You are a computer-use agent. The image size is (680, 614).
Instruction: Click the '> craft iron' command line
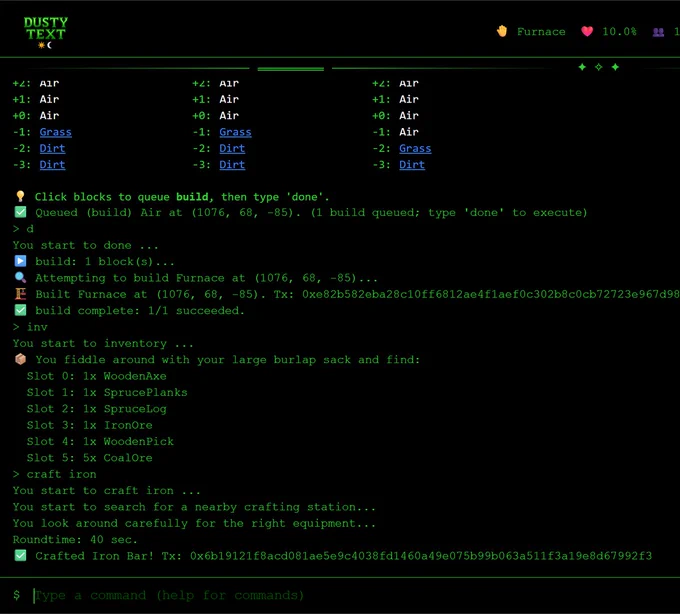pos(55,474)
